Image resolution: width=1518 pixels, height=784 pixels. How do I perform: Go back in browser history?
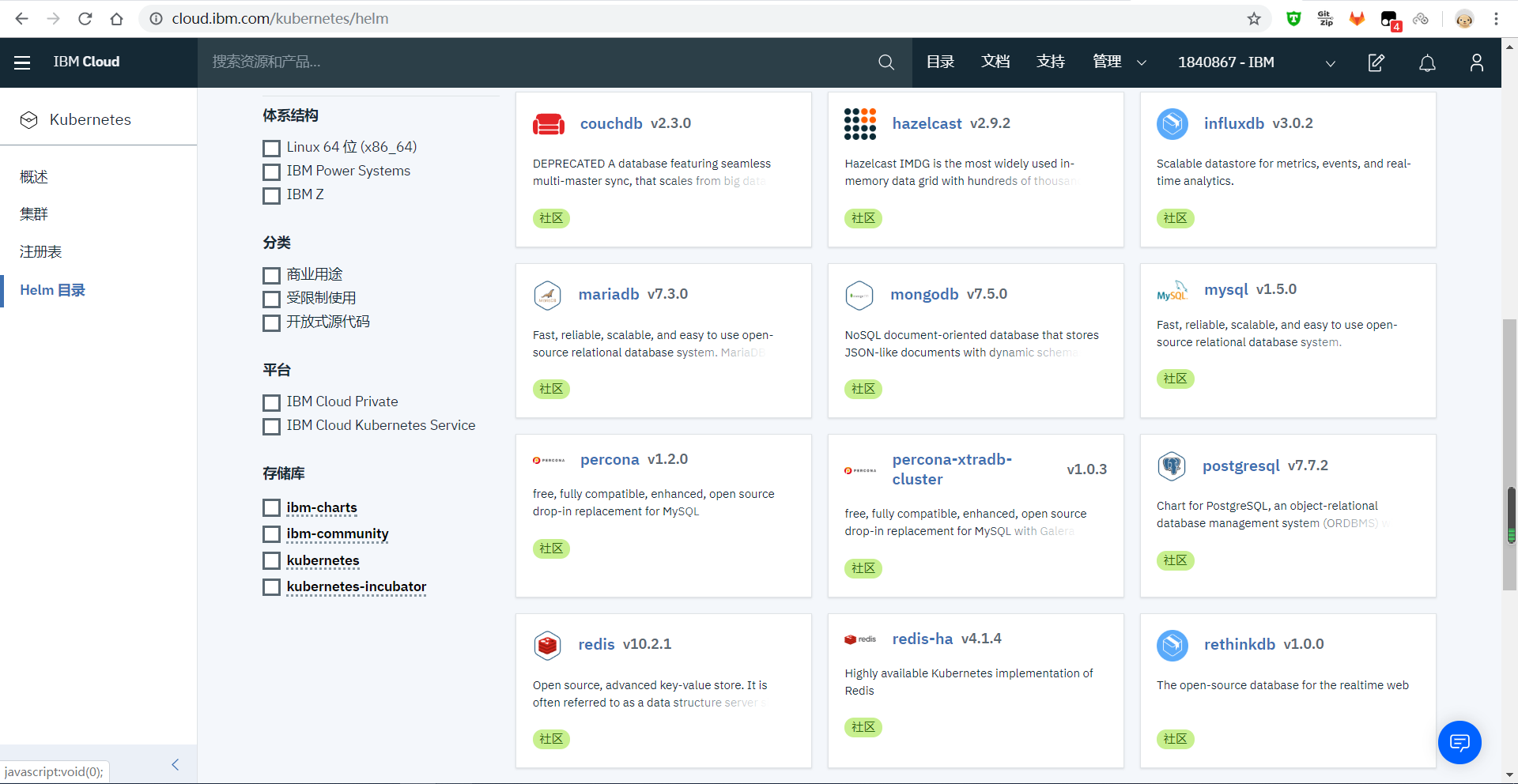coord(21,19)
